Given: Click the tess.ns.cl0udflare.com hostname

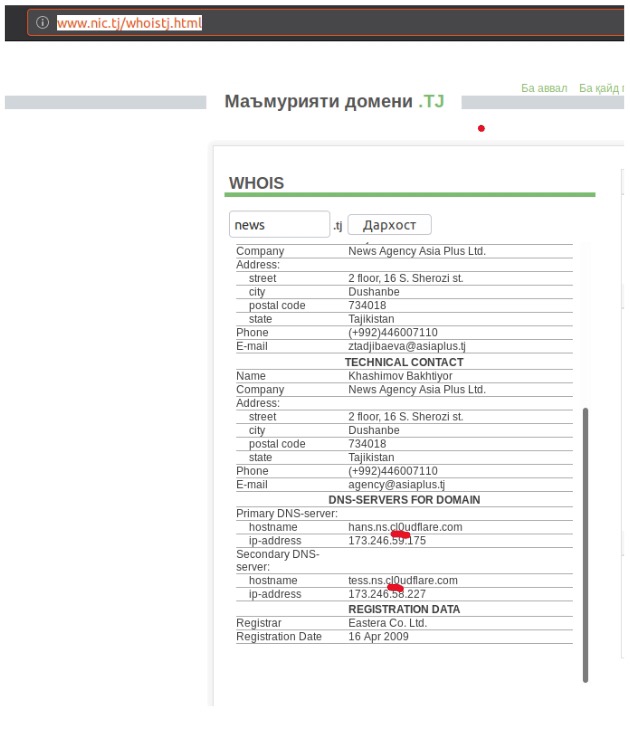Looking at the screenshot, I should pyautogui.click(x=402, y=580).
